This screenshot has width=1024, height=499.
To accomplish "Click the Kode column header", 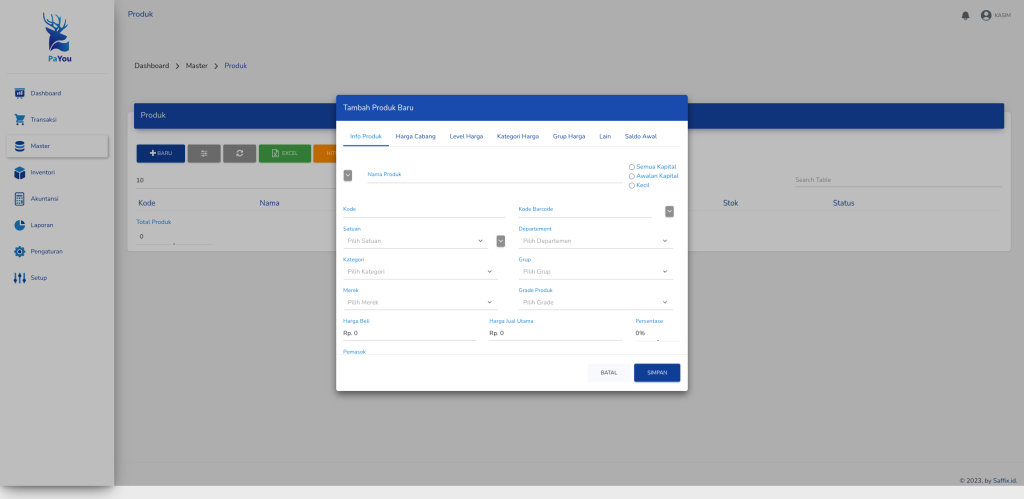I will (x=147, y=203).
